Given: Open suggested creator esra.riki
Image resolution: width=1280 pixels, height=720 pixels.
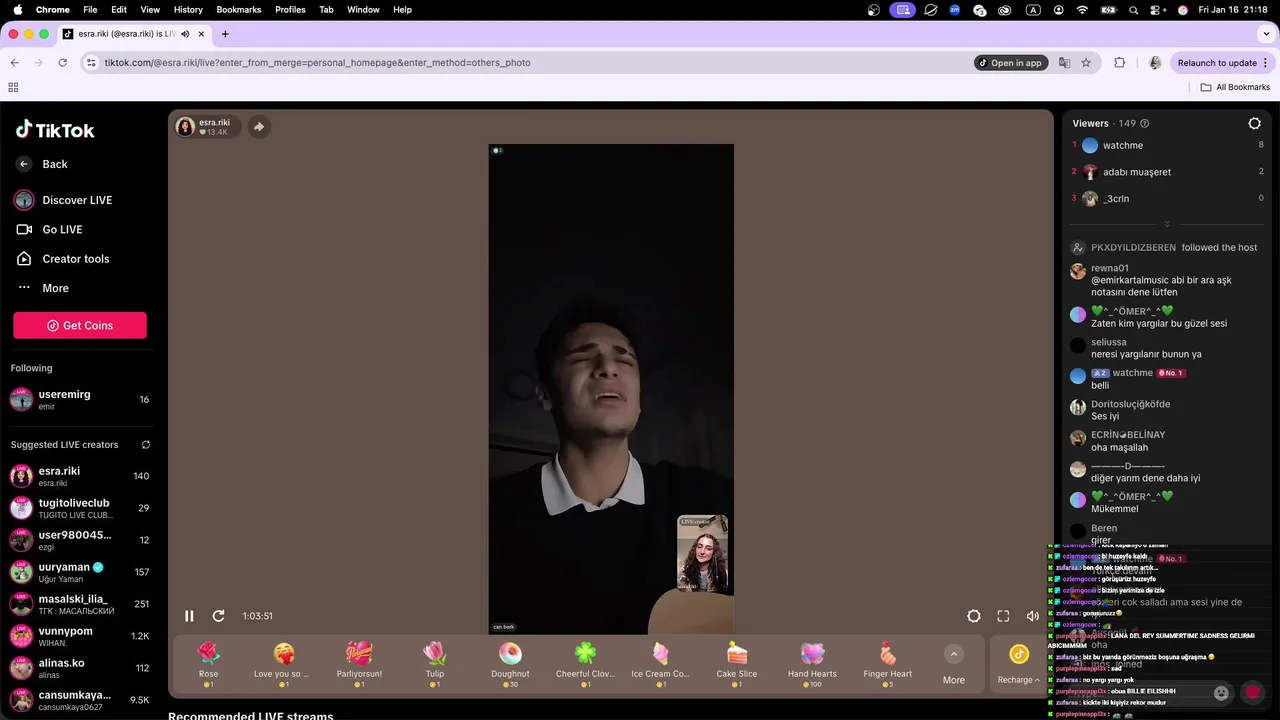Looking at the screenshot, I should (x=80, y=476).
